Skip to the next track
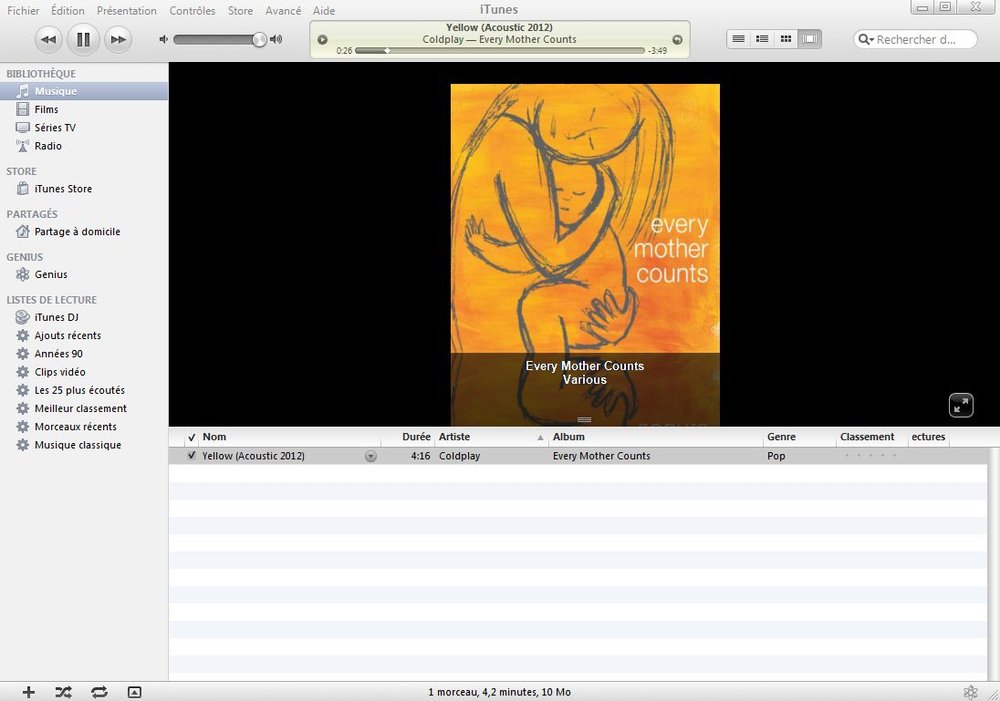This screenshot has width=1000, height=701. [117, 40]
